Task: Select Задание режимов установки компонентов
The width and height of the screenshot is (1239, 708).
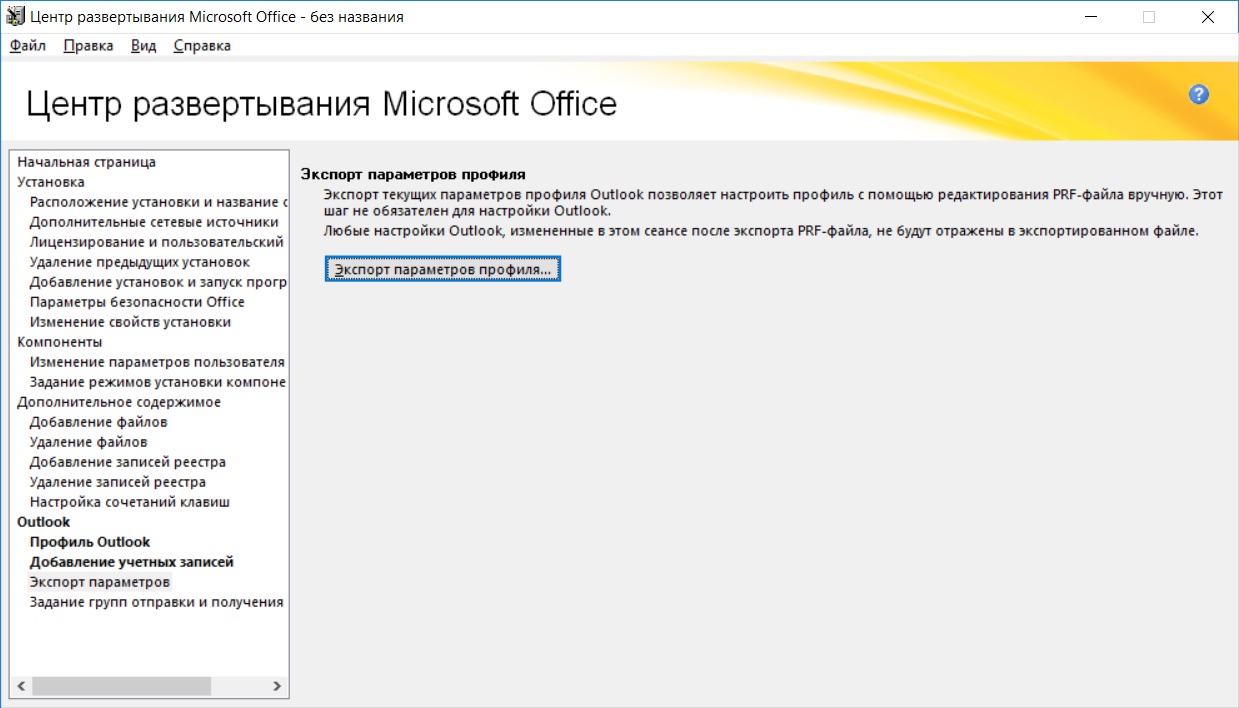Action: [x=158, y=382]
